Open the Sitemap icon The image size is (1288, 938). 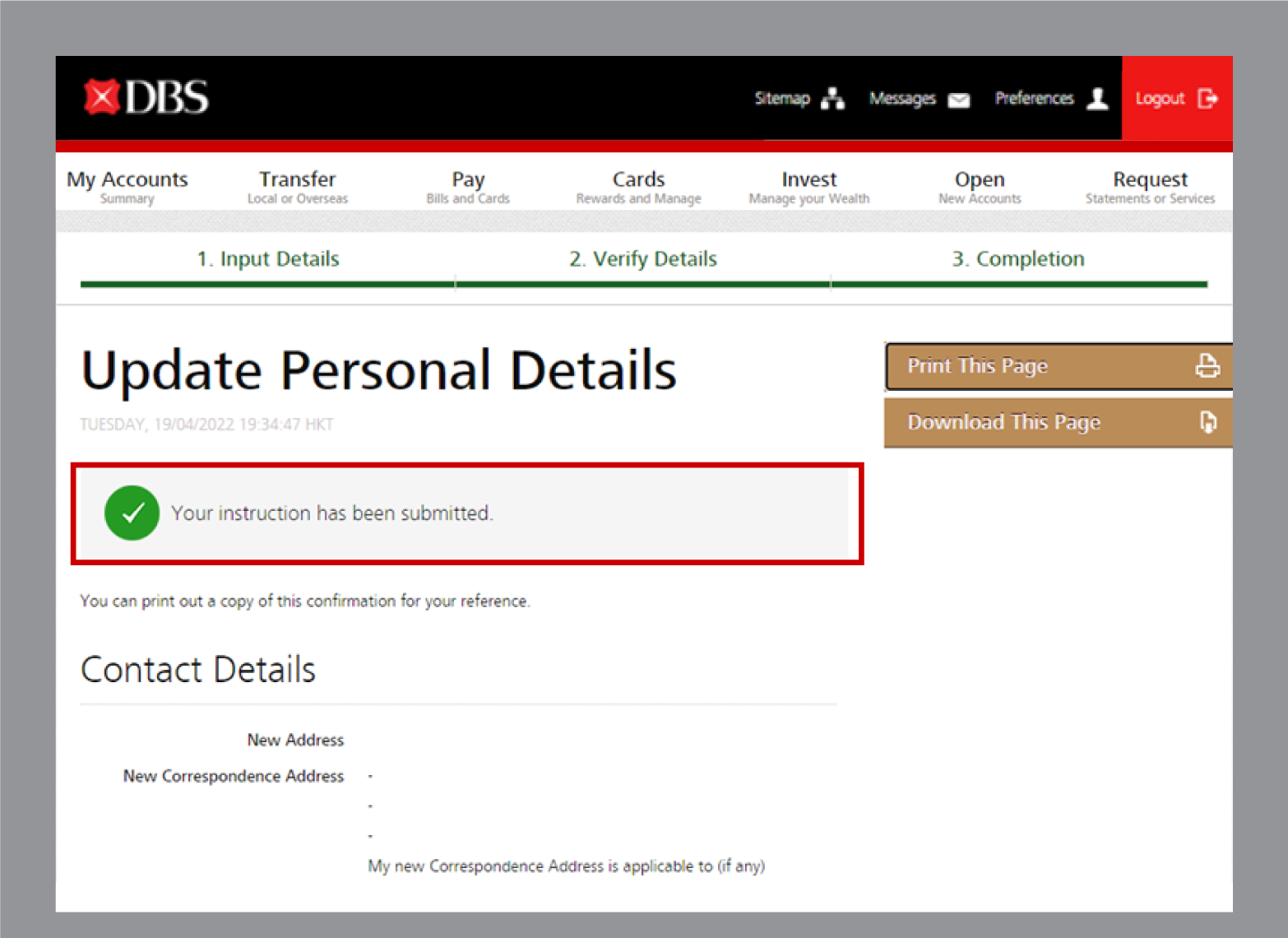click(x=833, y=99)
